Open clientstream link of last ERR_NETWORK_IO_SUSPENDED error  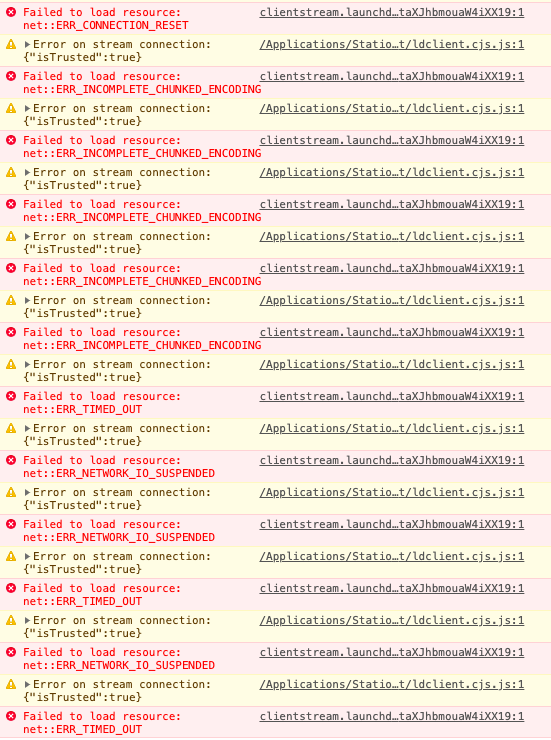(x=392, y=652)
